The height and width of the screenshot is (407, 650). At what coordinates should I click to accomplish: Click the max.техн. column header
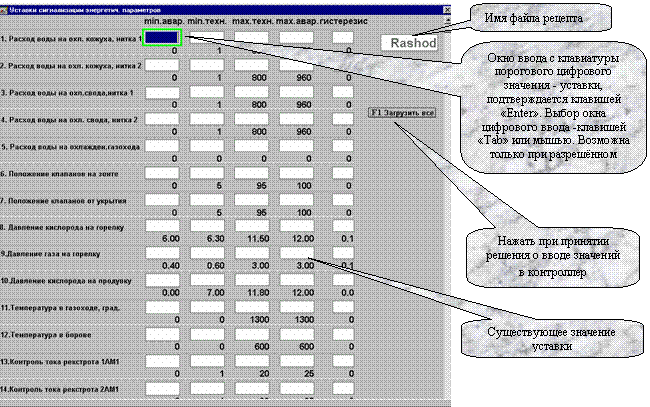click(x=253, y=21)
